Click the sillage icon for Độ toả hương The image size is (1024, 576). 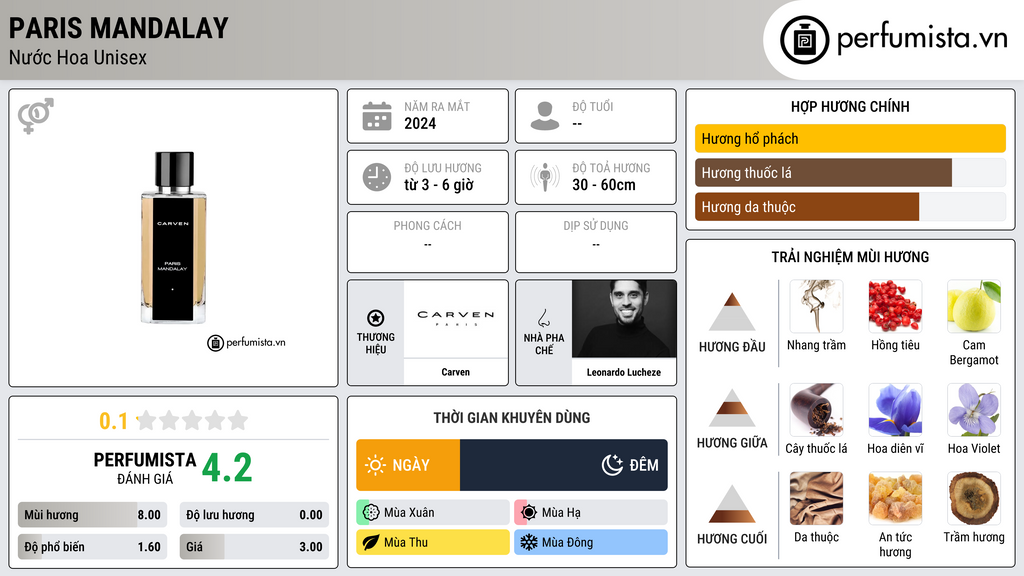pos(545,177)
